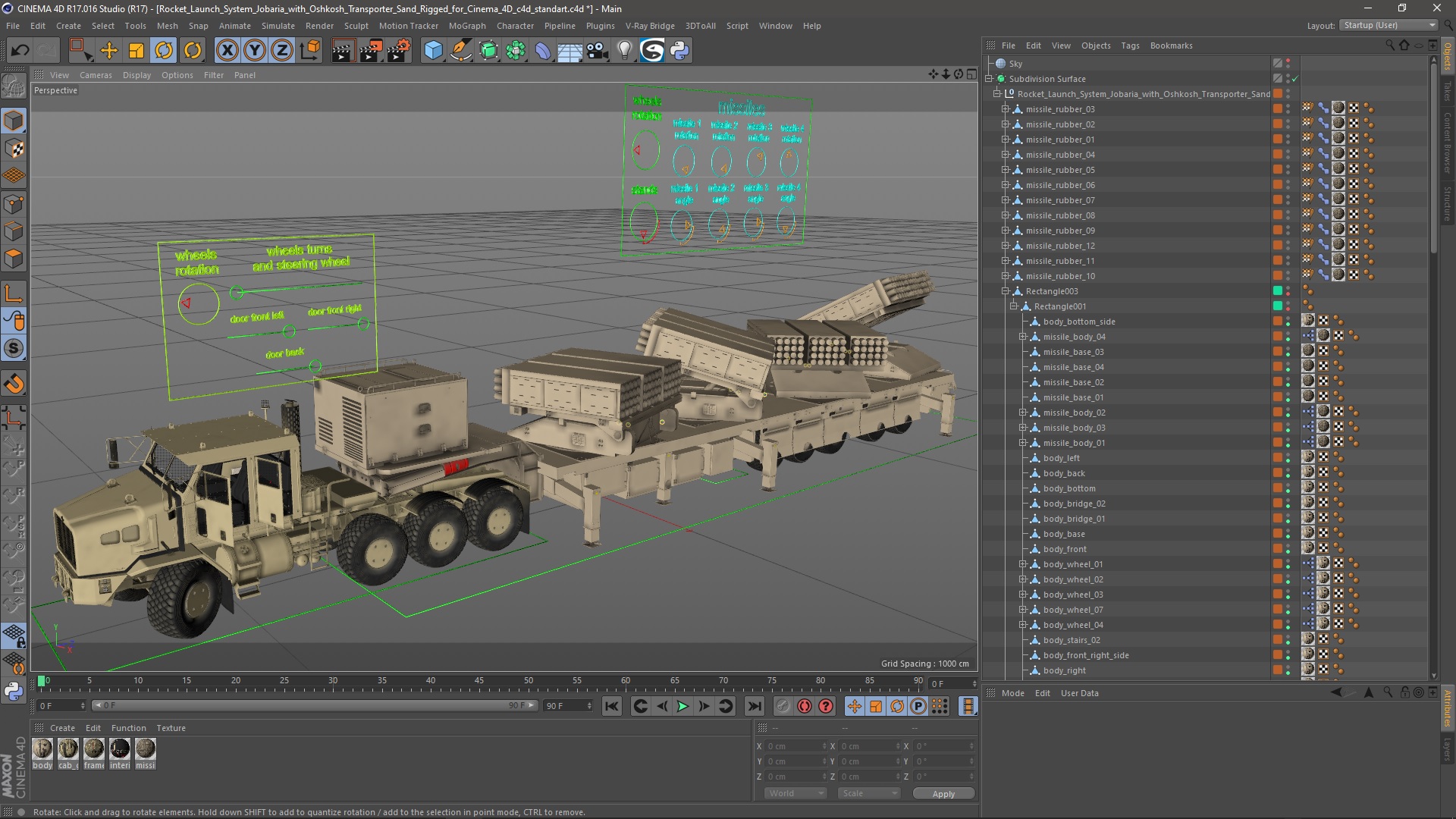This screenshot has width=1456, height=819.
Task: Open the World coordinate dropdown
Action: coord(795,793)
